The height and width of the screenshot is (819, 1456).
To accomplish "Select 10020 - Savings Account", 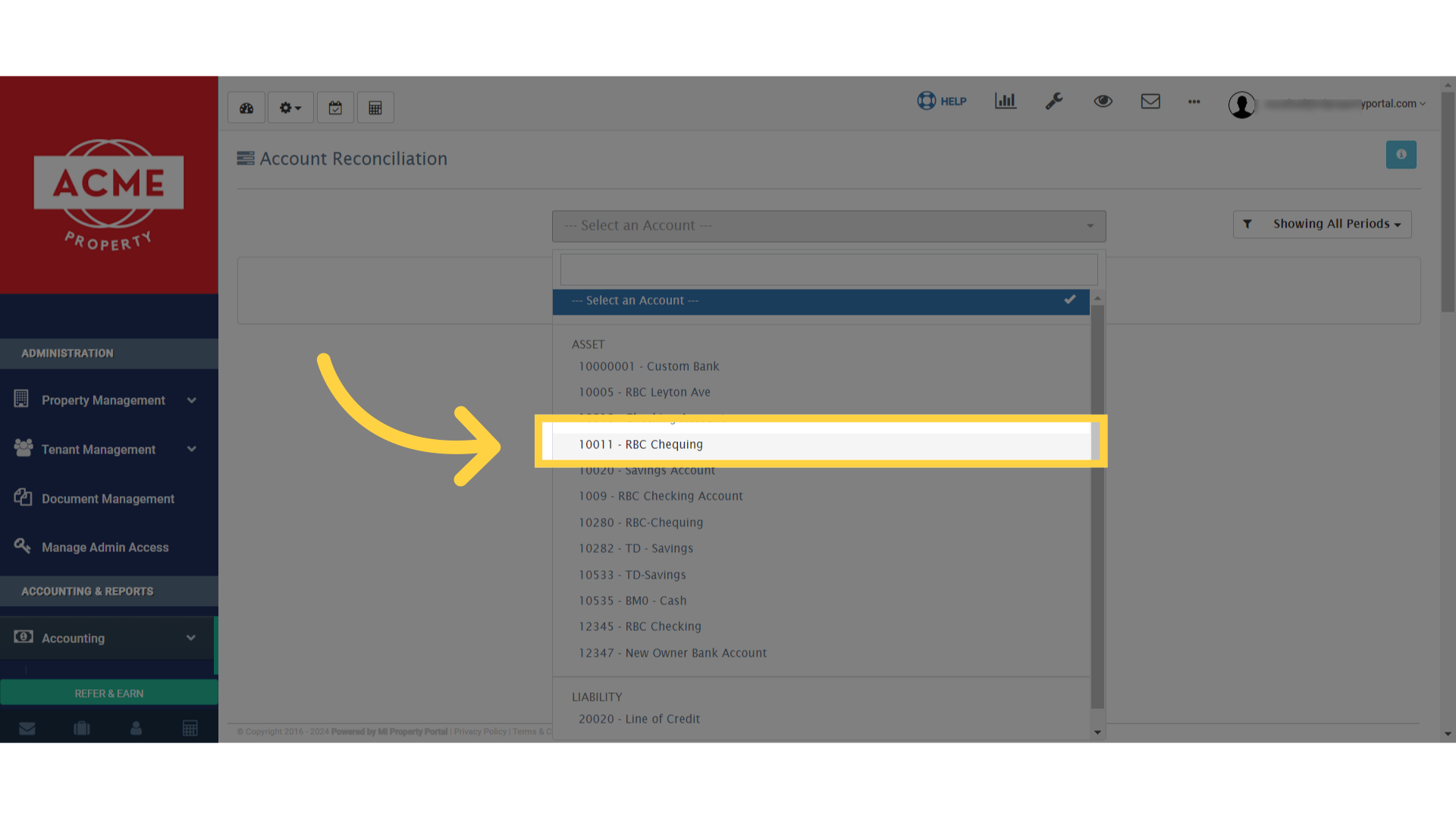I will tap(821, 471).
